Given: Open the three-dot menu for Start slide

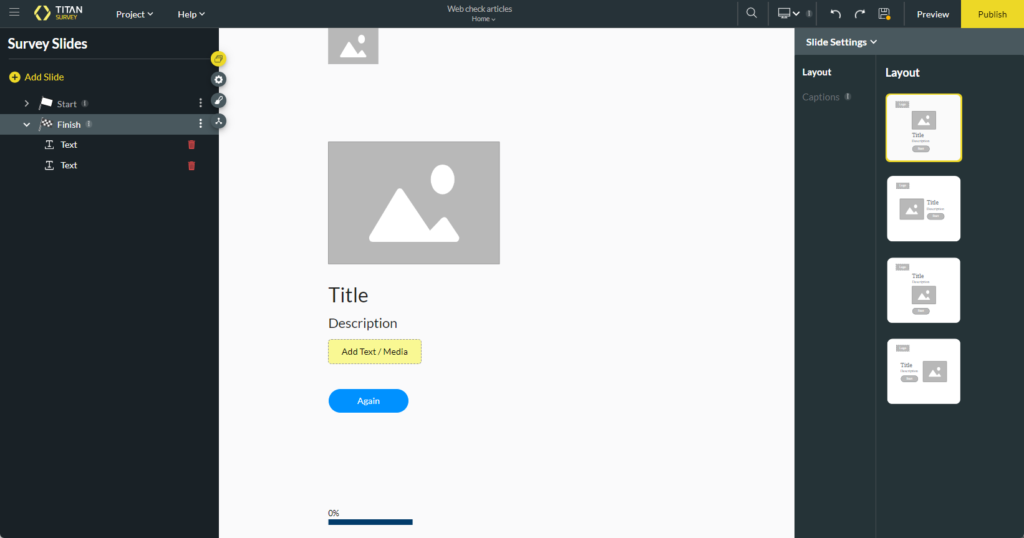Looking at the screenshot, I should coord(200,103).
